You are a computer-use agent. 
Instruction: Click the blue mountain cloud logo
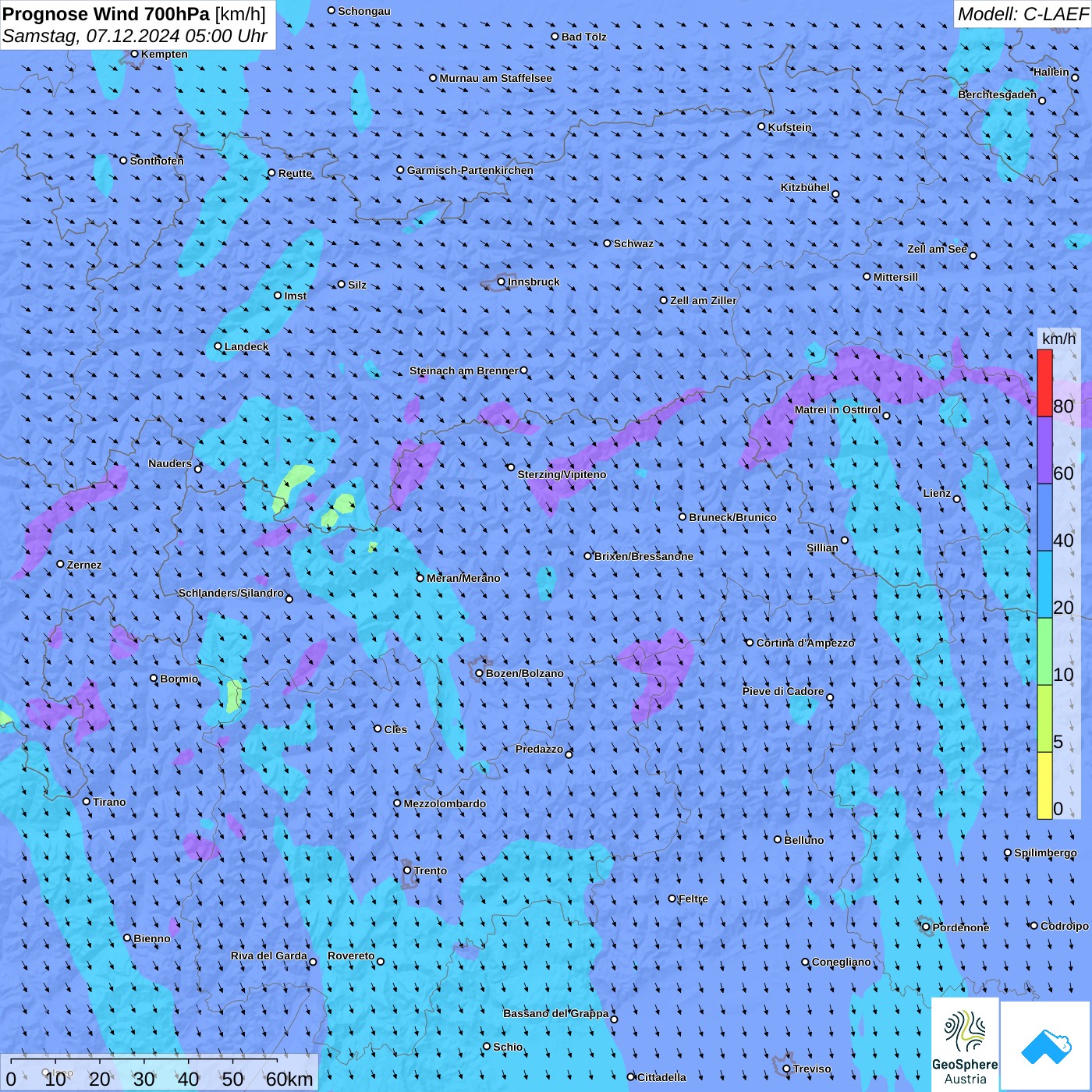(x=1046, y=1046)
